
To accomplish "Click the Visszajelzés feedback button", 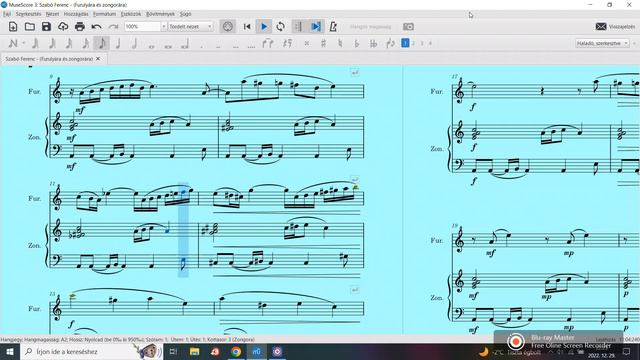I will pyautogui.click(x=615, y=27).
